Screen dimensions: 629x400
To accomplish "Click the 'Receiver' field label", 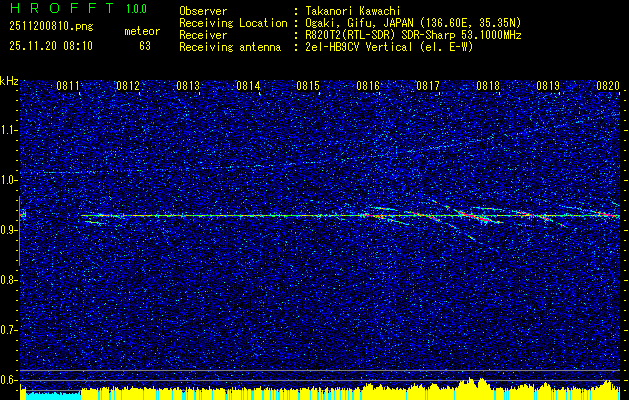I will point(203,35).
